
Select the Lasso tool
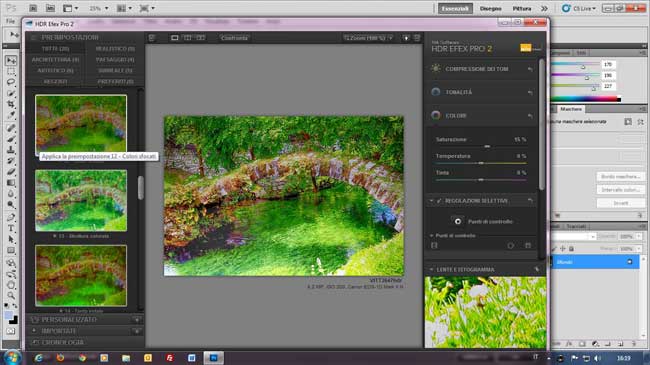coord(11,82)
